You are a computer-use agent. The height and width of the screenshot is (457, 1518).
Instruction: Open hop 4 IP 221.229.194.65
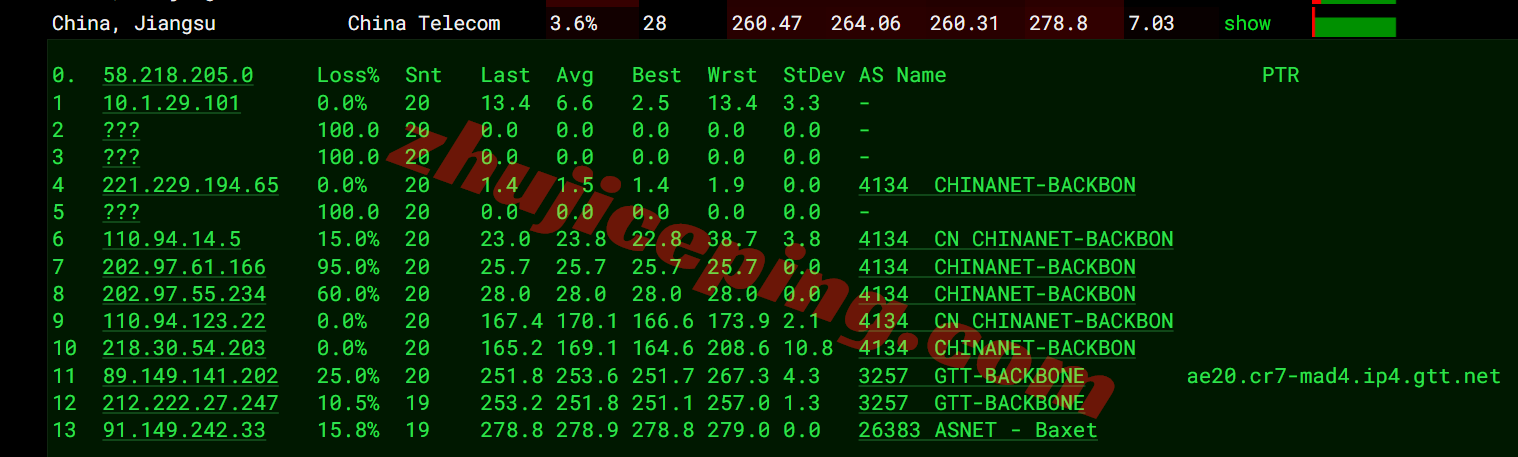(191, 185)
